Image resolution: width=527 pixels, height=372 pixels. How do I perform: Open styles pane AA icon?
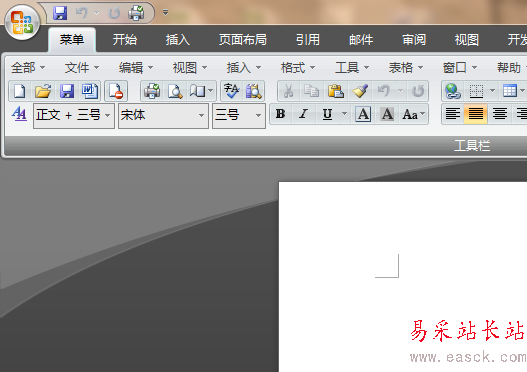19,114
